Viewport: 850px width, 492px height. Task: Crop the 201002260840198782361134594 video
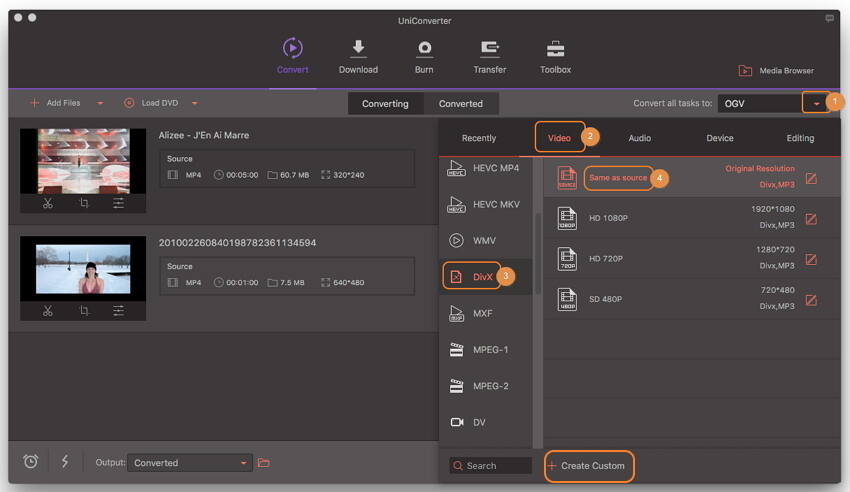pos(83,310)
